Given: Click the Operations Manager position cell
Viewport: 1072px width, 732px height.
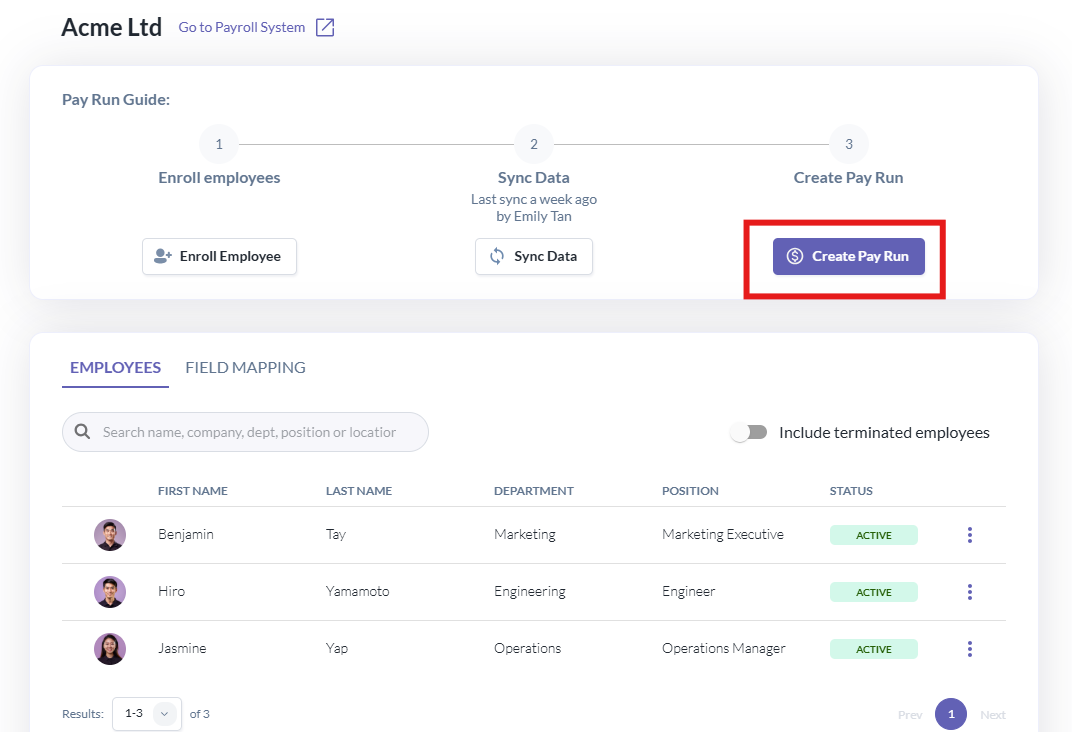Looking at the screenshot, I should [723, 648].
